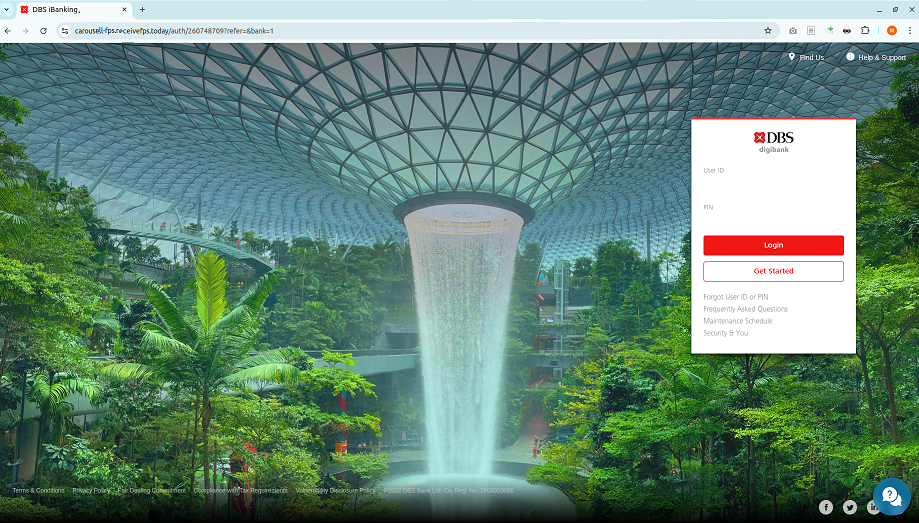Click the address bar URL
919x523 pixels.
(x=174, y=30)
